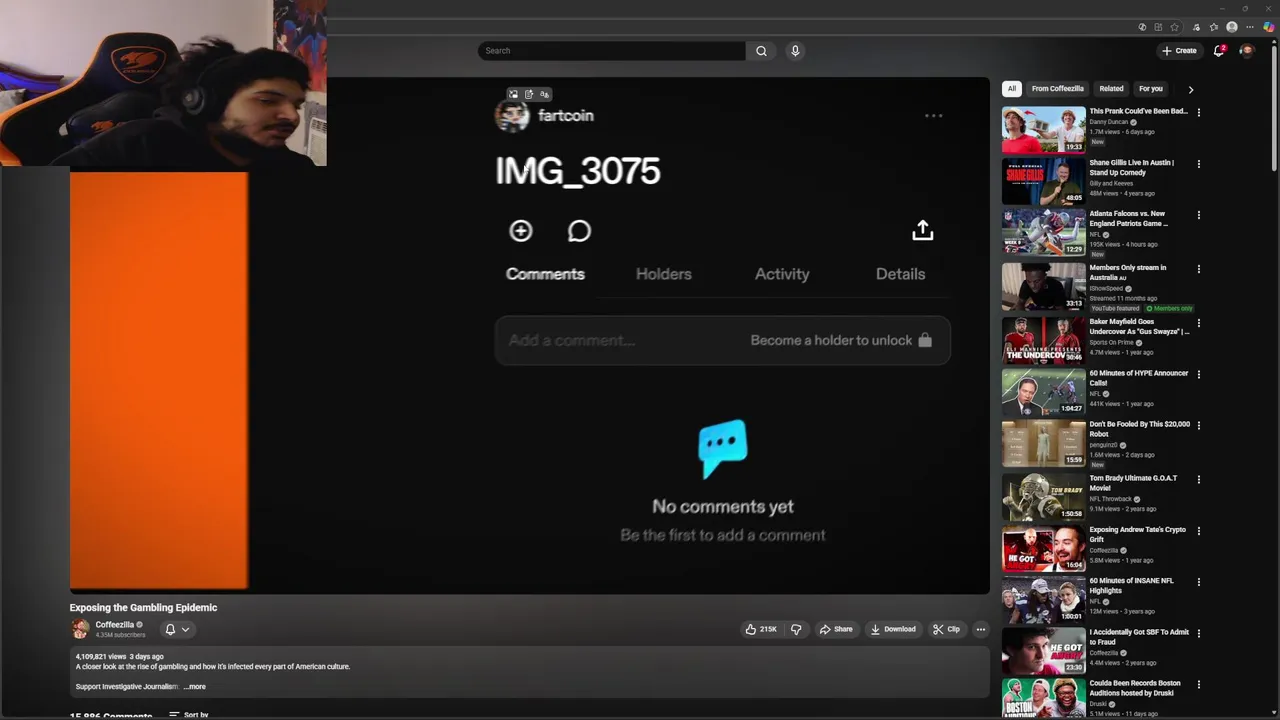This screenshot has width=1280, height=720.
Task: Click the fartcoin profile avatar
Action: [512, 116]
